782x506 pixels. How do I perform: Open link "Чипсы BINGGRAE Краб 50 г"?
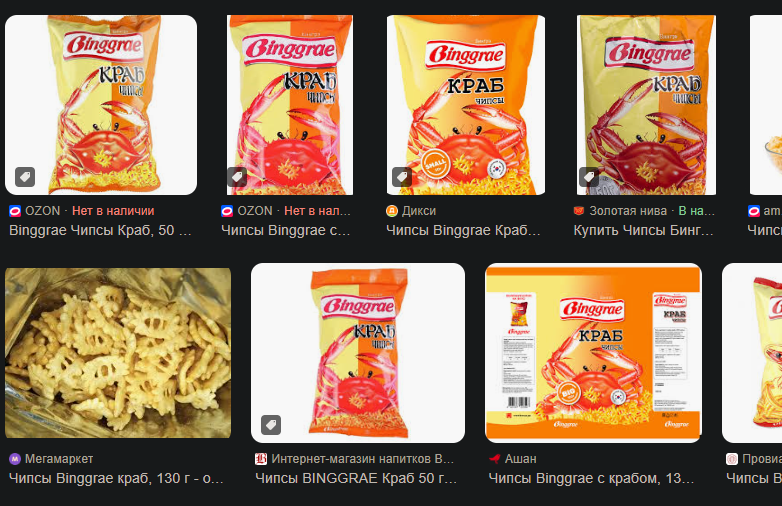click(x=356, y=478)
